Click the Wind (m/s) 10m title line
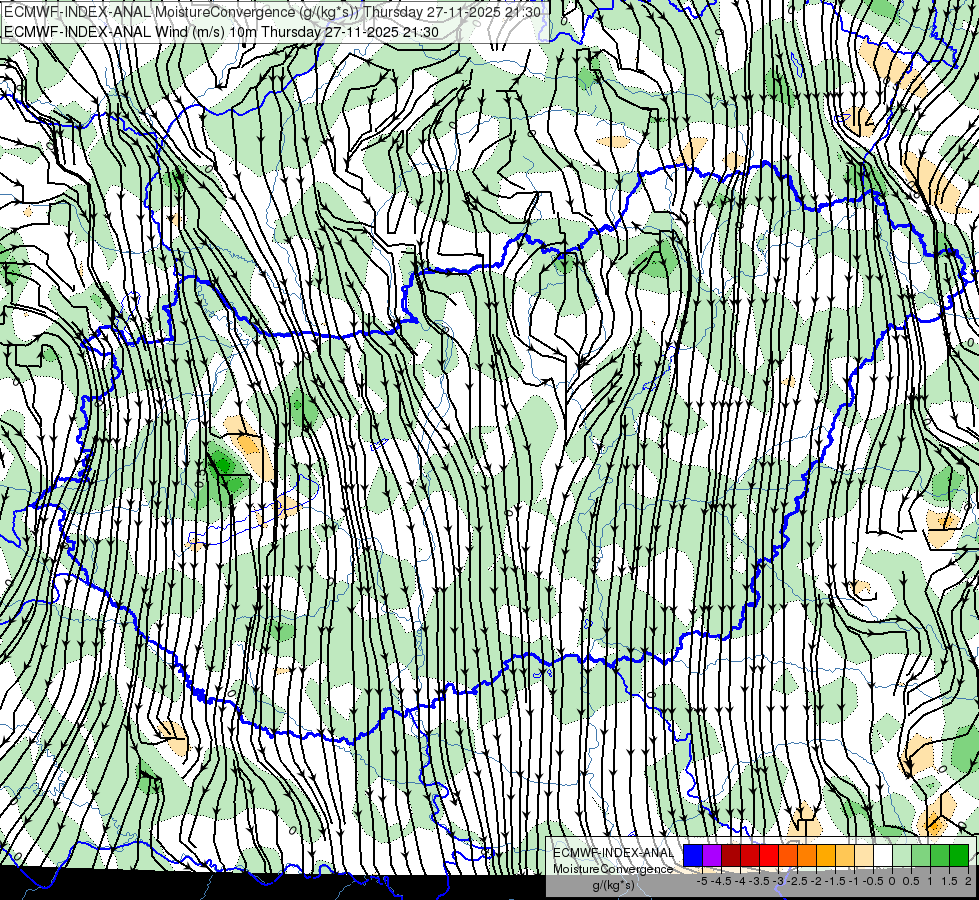The image size is (979, 900). pyautogui.click(x=221, y=32)
